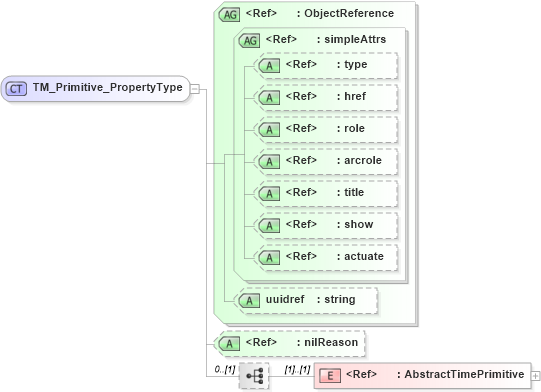Select the 'arcrole' attribute name
This screenshot has height=392, width=541.
363,160
